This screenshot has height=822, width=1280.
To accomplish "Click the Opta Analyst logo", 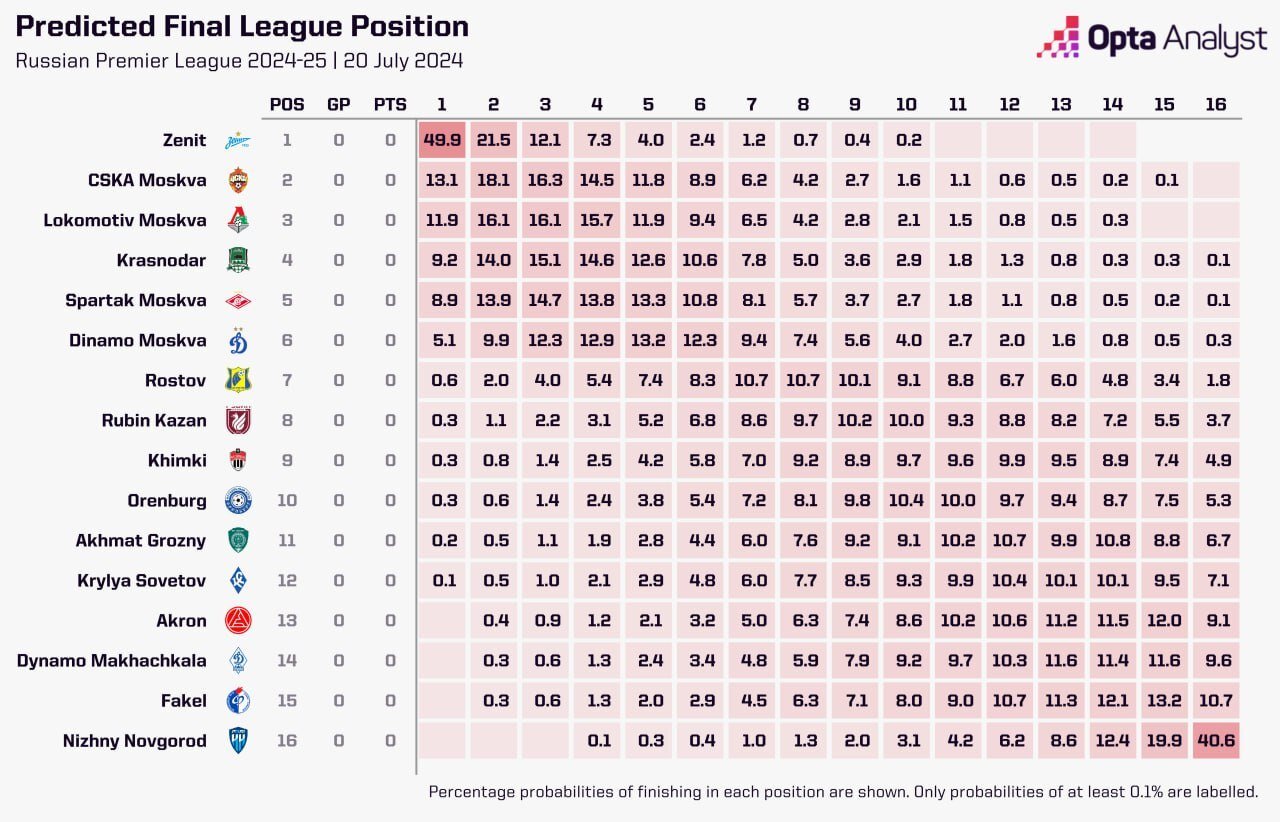I will 1151,39.
